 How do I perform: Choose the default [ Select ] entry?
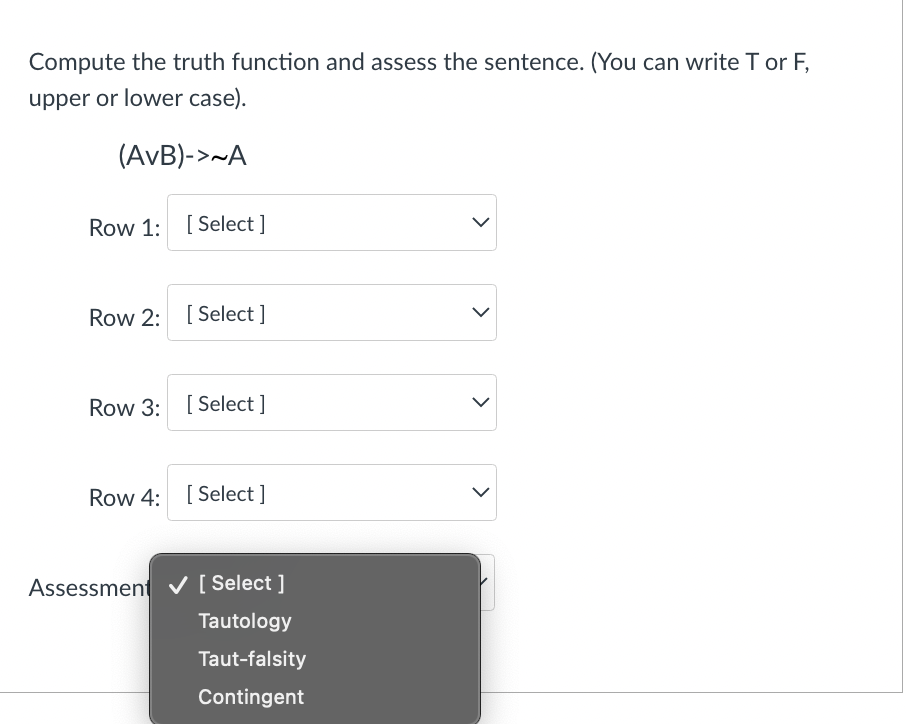tap(241, 583)
